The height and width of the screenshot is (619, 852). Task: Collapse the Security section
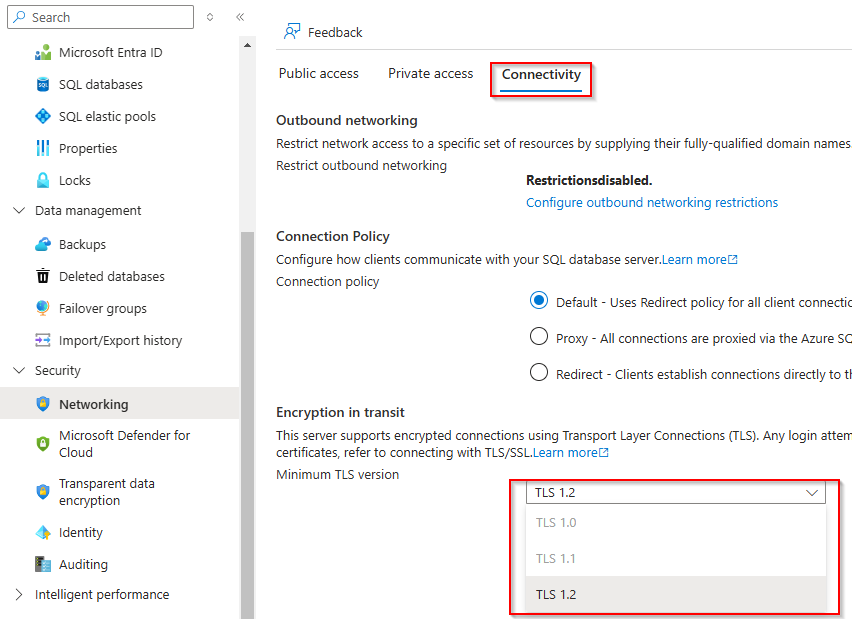pyautogui.click(x=19, y=370)
